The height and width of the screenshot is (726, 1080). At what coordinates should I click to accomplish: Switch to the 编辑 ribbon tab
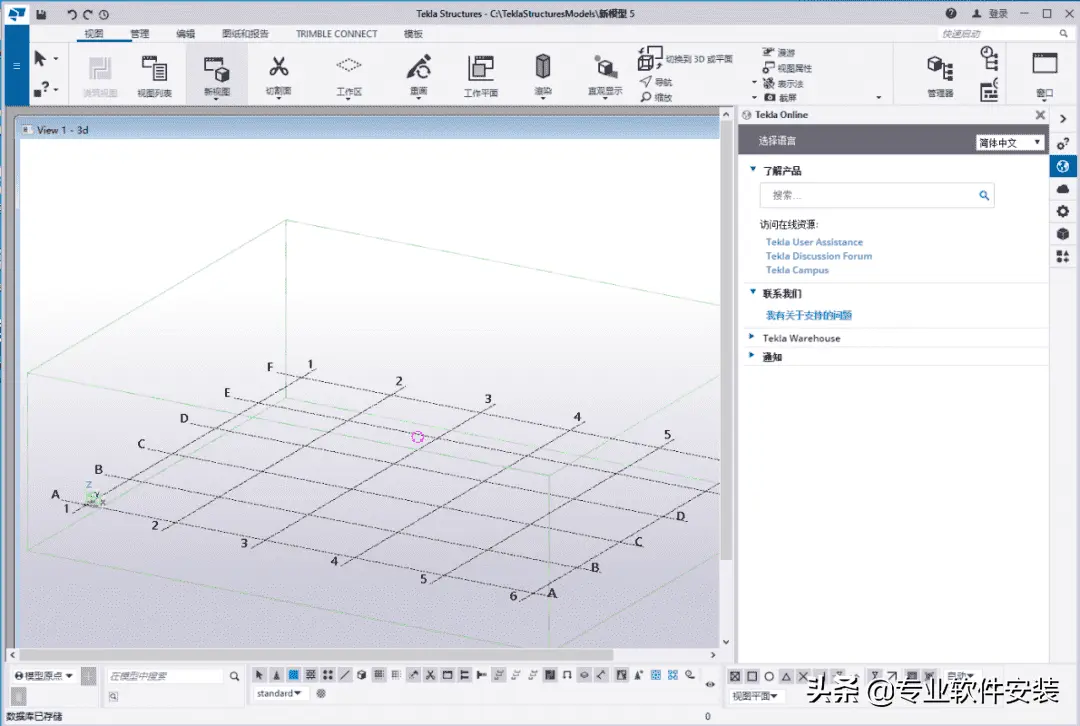pyautogui.click(x=185, y=33)
